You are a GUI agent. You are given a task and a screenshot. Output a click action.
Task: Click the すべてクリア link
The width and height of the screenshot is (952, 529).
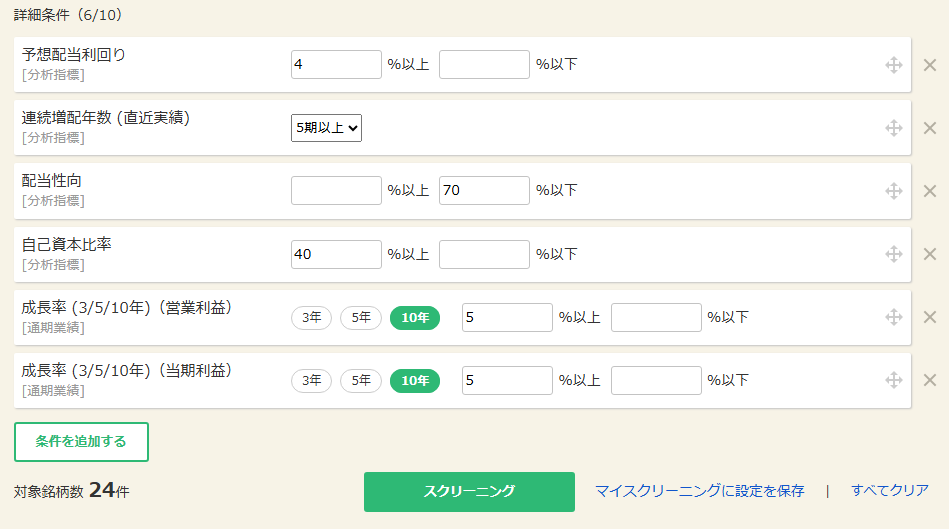889,491
